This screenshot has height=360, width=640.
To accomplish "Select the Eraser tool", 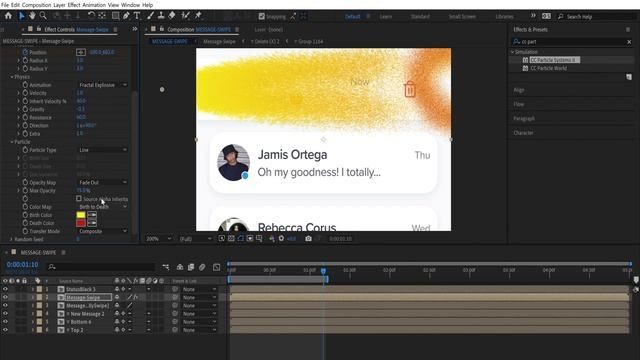I will click(x=172, y=16).
